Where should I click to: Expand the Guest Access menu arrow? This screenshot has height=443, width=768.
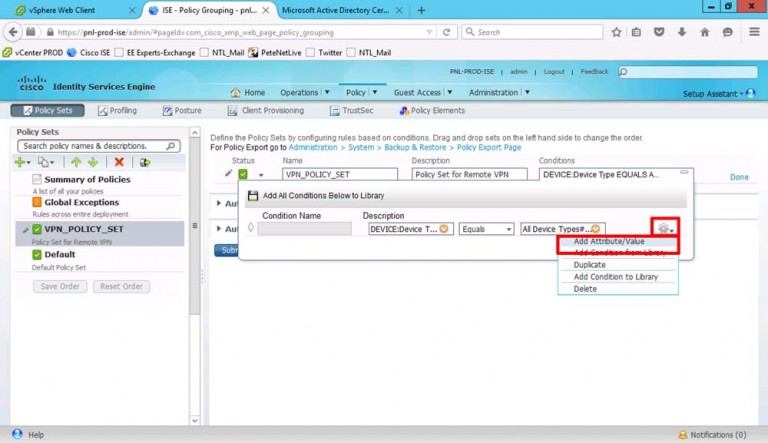click(x=450, y=92)
